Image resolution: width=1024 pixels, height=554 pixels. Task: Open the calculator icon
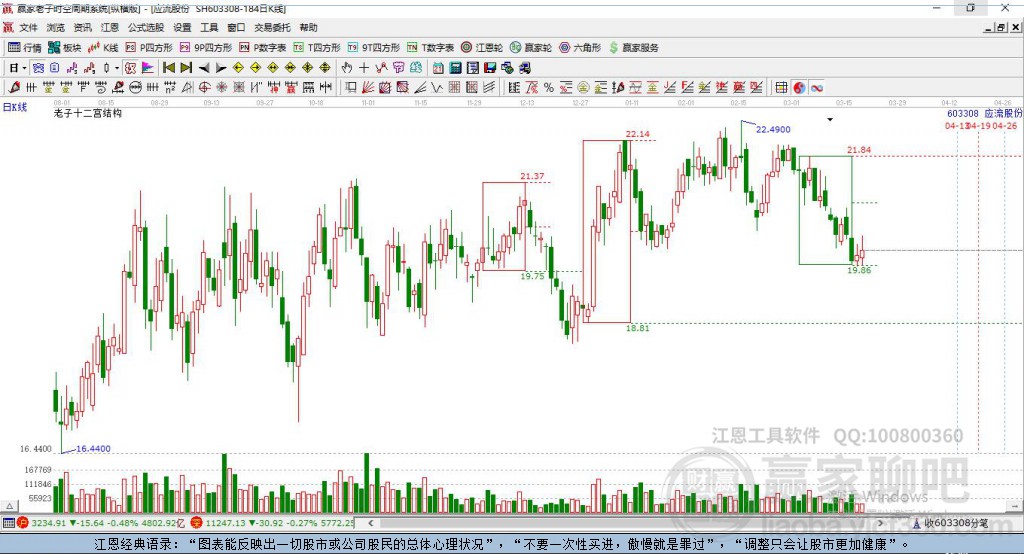point(455,68)
